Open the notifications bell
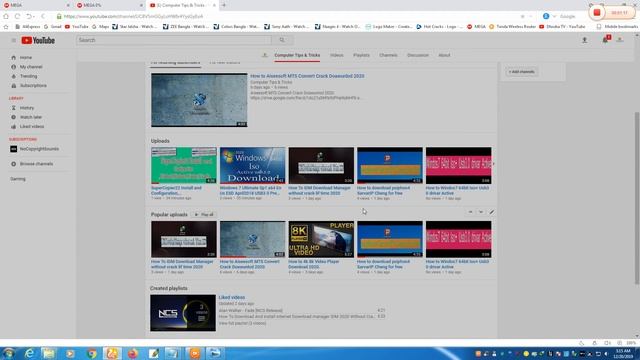Screen dimensions: 640x360 coord(605,40)
